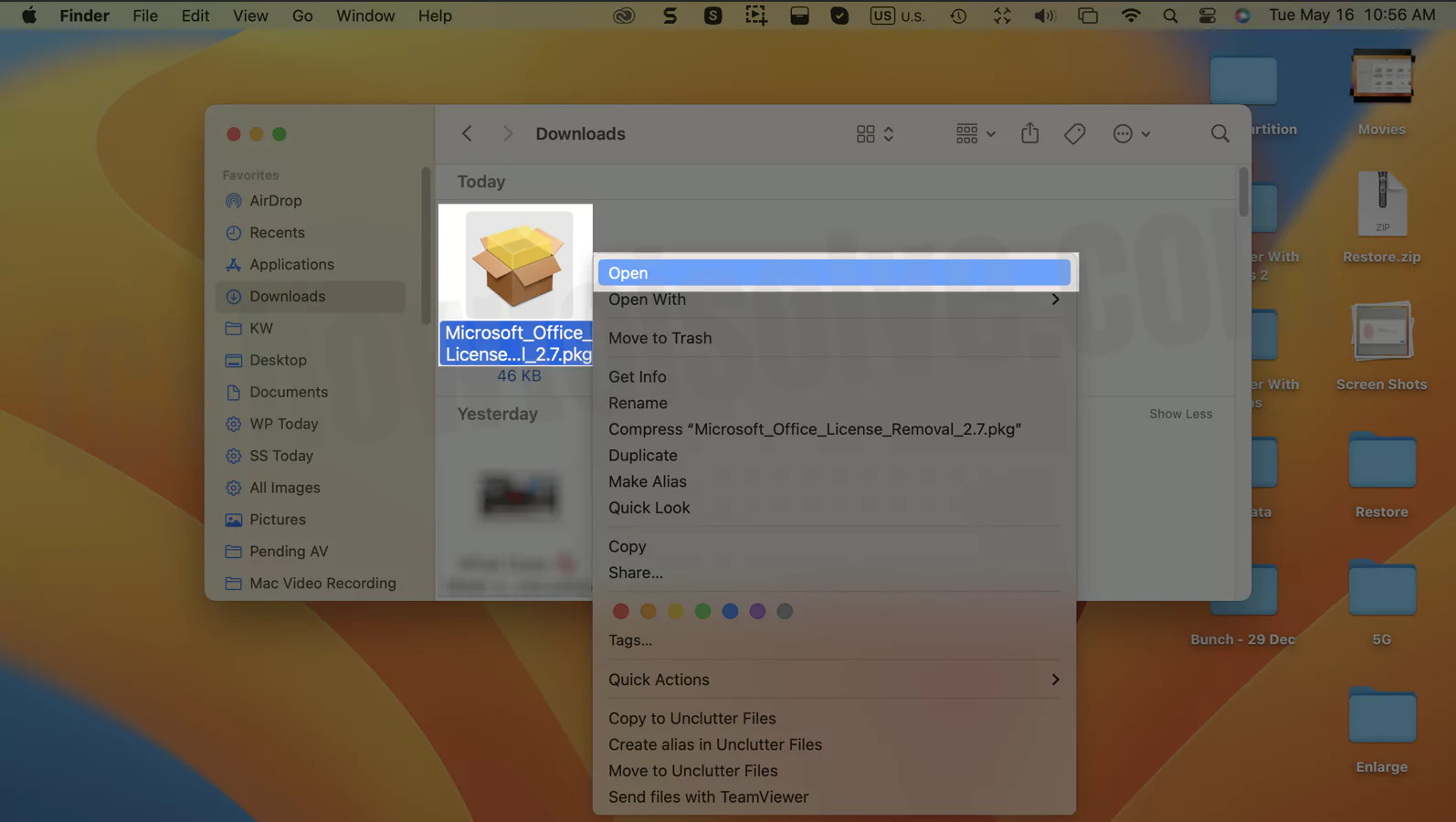Viewport: 1456px width, 822px height.
Task: Open the Go menu in menu bar
Action: 301,16
